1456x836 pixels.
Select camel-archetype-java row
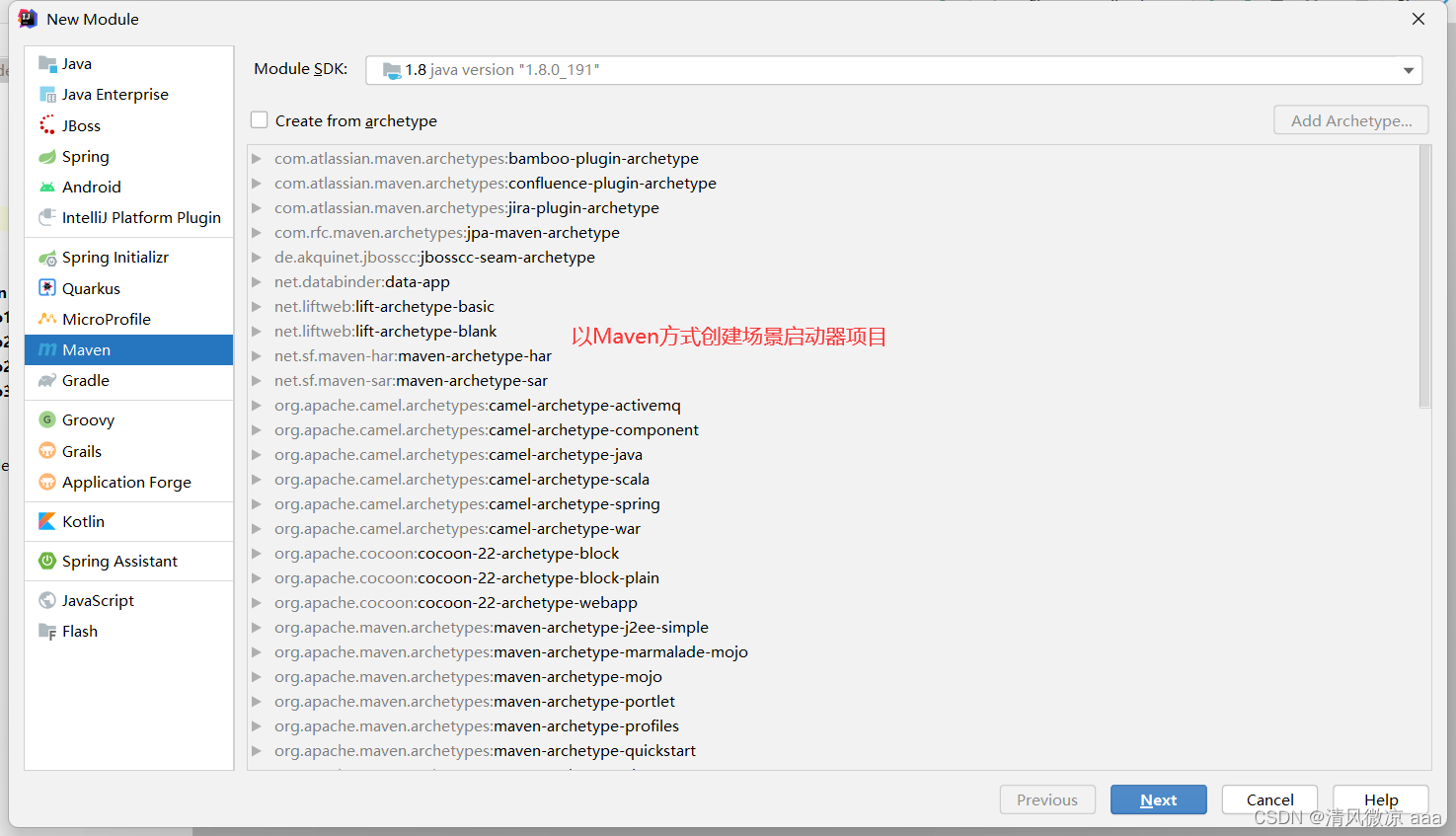[833, 454]
